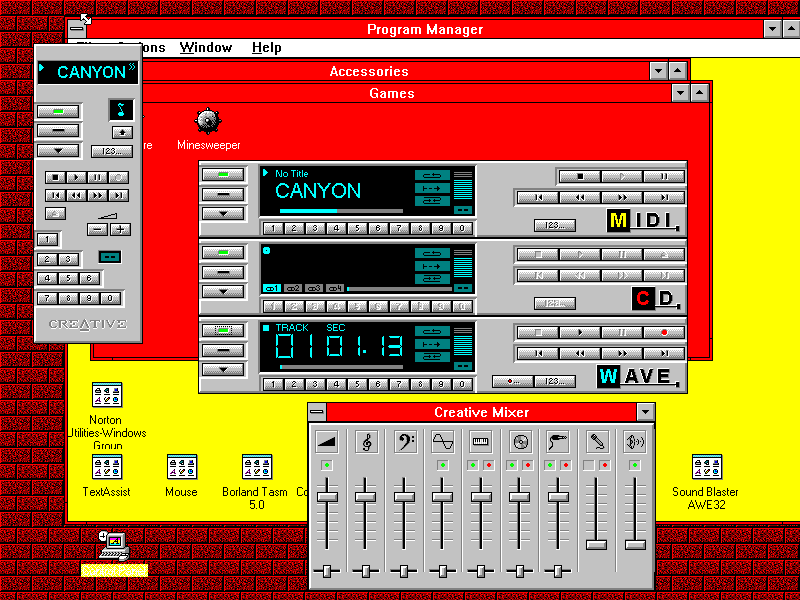
Task: Open the Window menu in Program Manager
Action: (x=206, y=47)
